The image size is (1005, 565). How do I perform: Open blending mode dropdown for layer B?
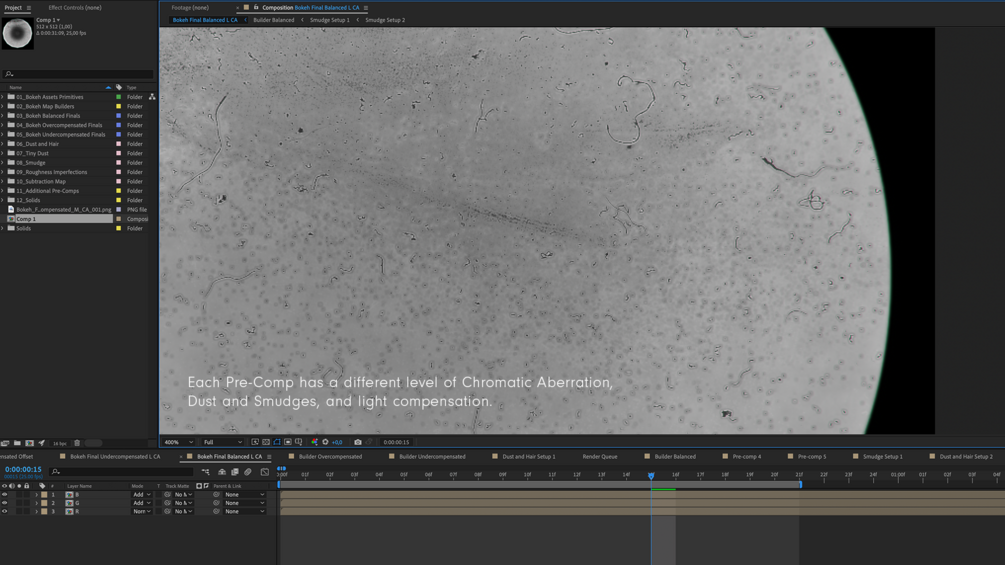pos(142,495)
